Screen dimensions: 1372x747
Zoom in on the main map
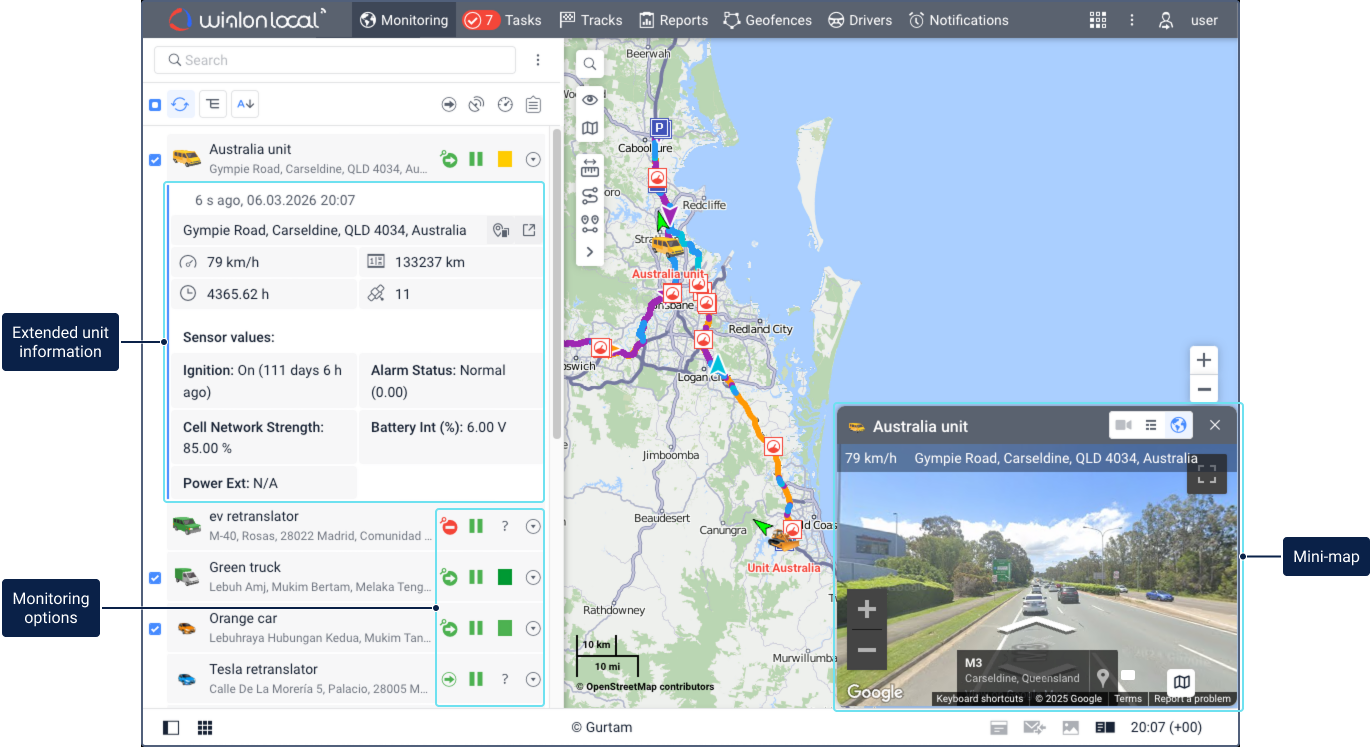coord(1204,360)
